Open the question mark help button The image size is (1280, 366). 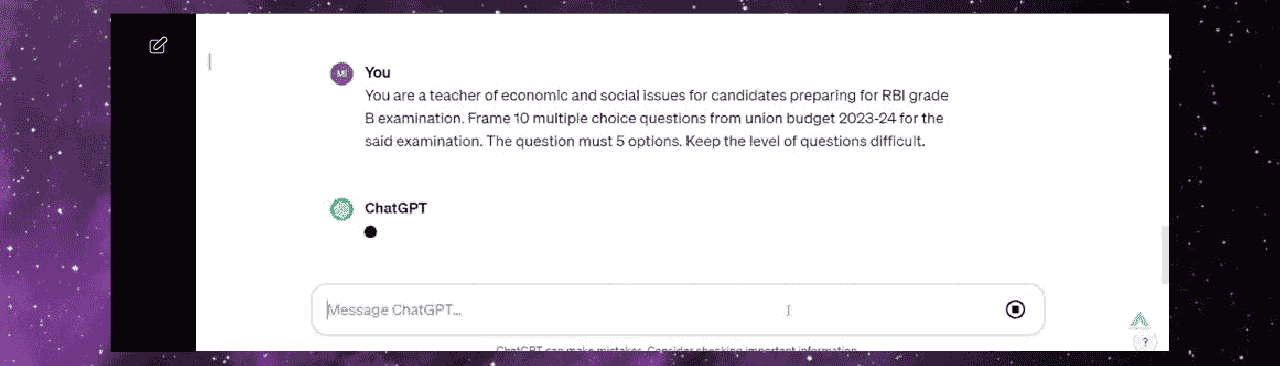point(1145,341)
